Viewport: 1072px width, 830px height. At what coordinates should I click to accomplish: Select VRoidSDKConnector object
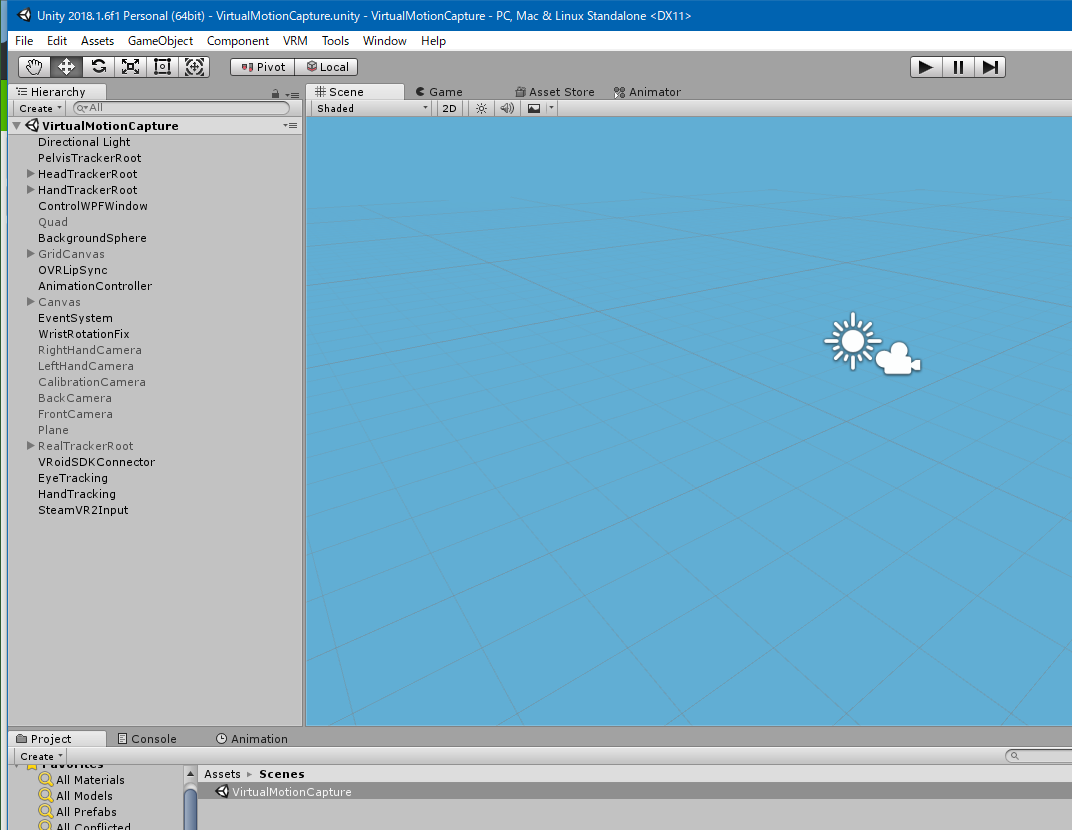tap(155, 462)
